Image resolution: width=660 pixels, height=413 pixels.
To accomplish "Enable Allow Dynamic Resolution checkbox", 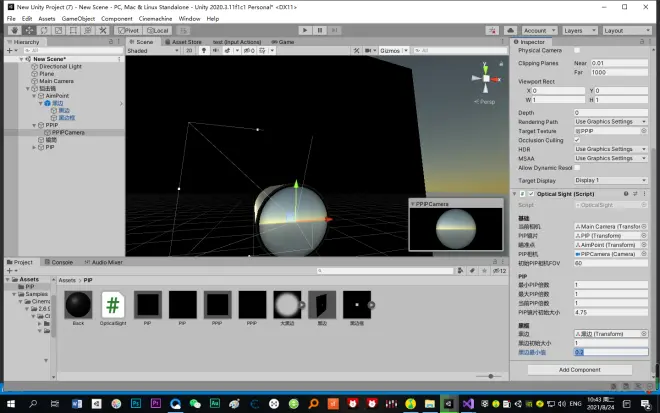I will point(577,167).
